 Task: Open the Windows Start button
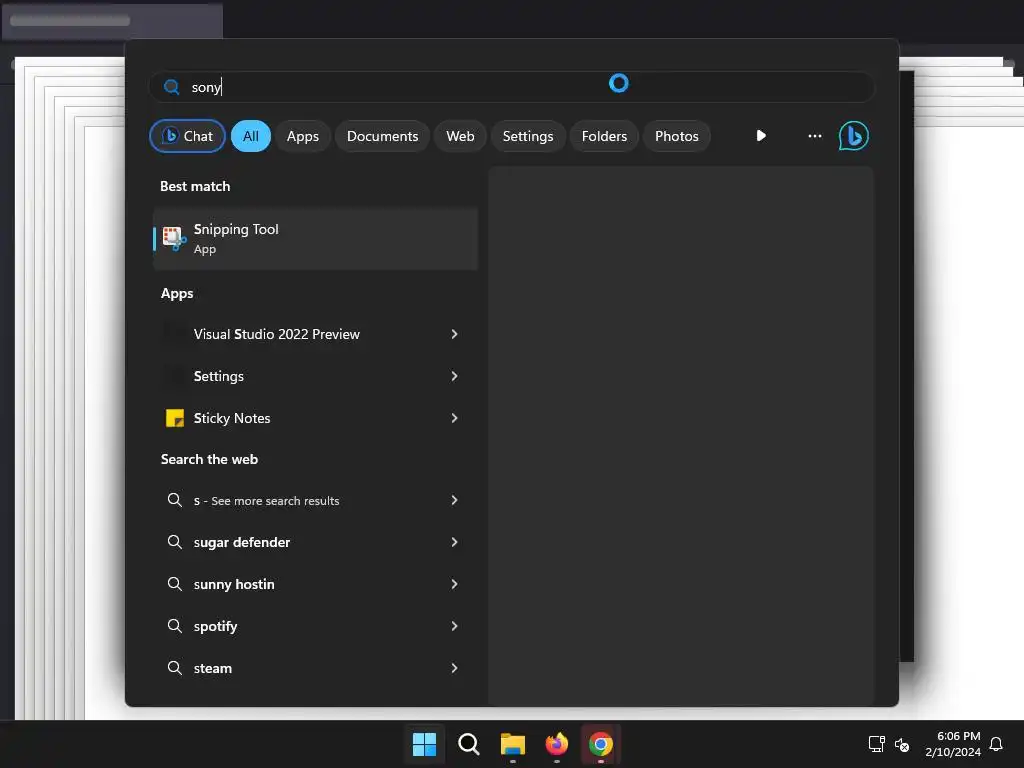point(424,744)
